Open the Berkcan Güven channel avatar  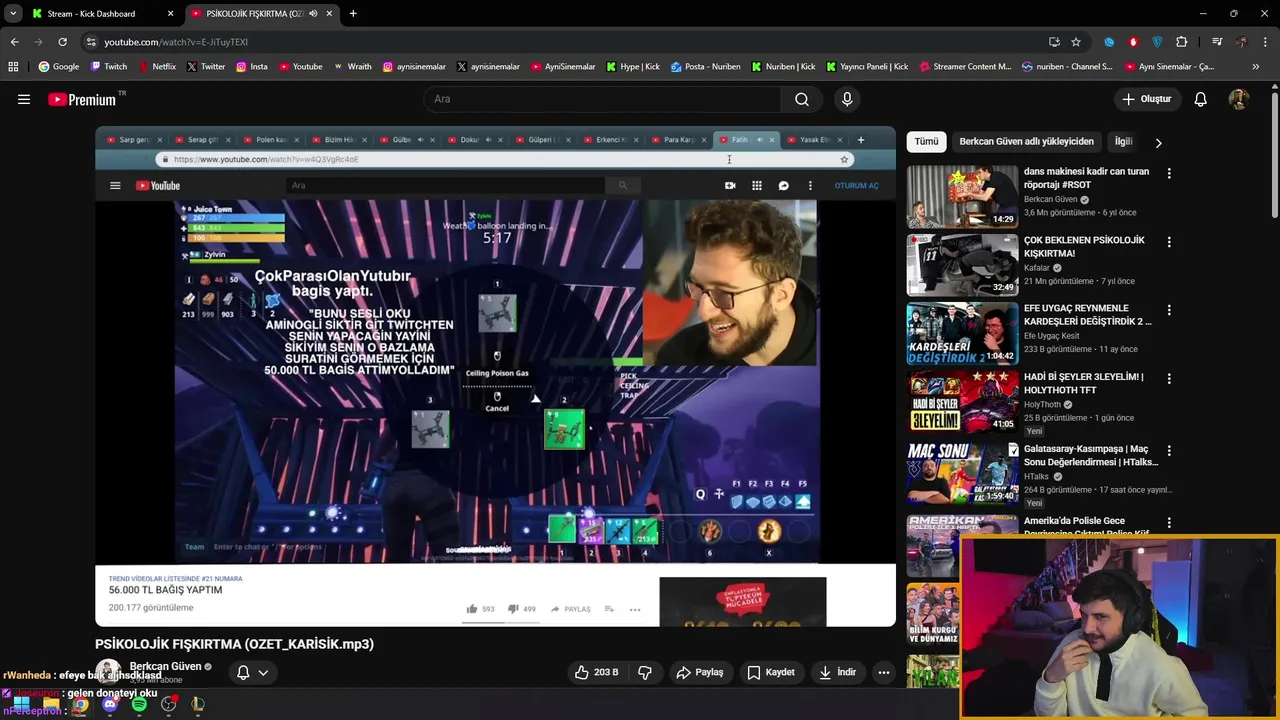point(108,671)
